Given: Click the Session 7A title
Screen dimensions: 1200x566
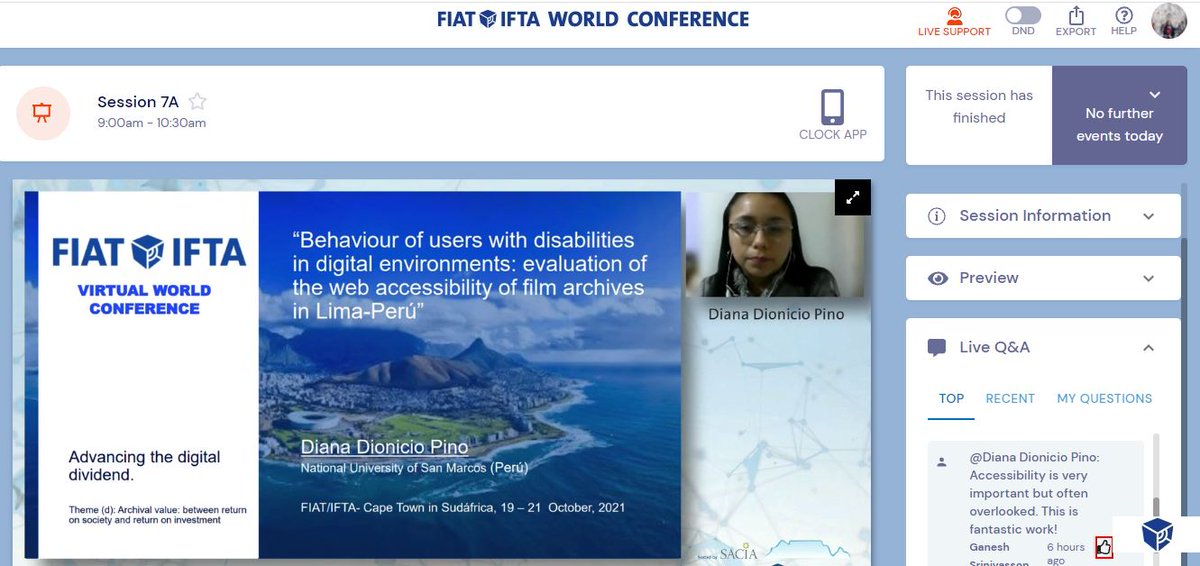Looking at the screenshot, I should [140, 102].
